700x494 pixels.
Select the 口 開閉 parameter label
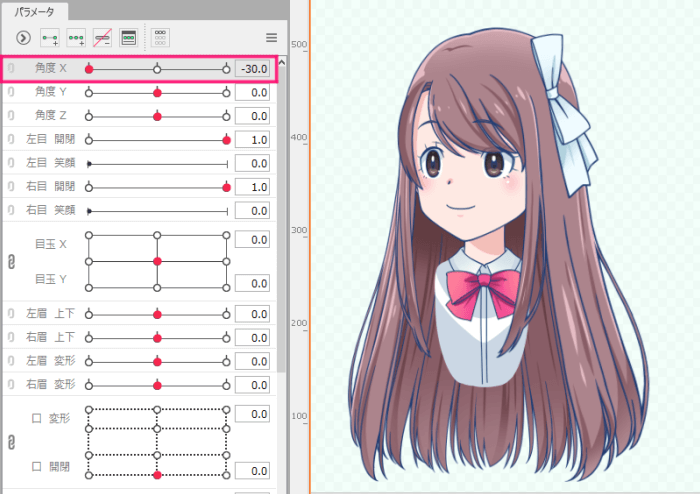(50, 467)
